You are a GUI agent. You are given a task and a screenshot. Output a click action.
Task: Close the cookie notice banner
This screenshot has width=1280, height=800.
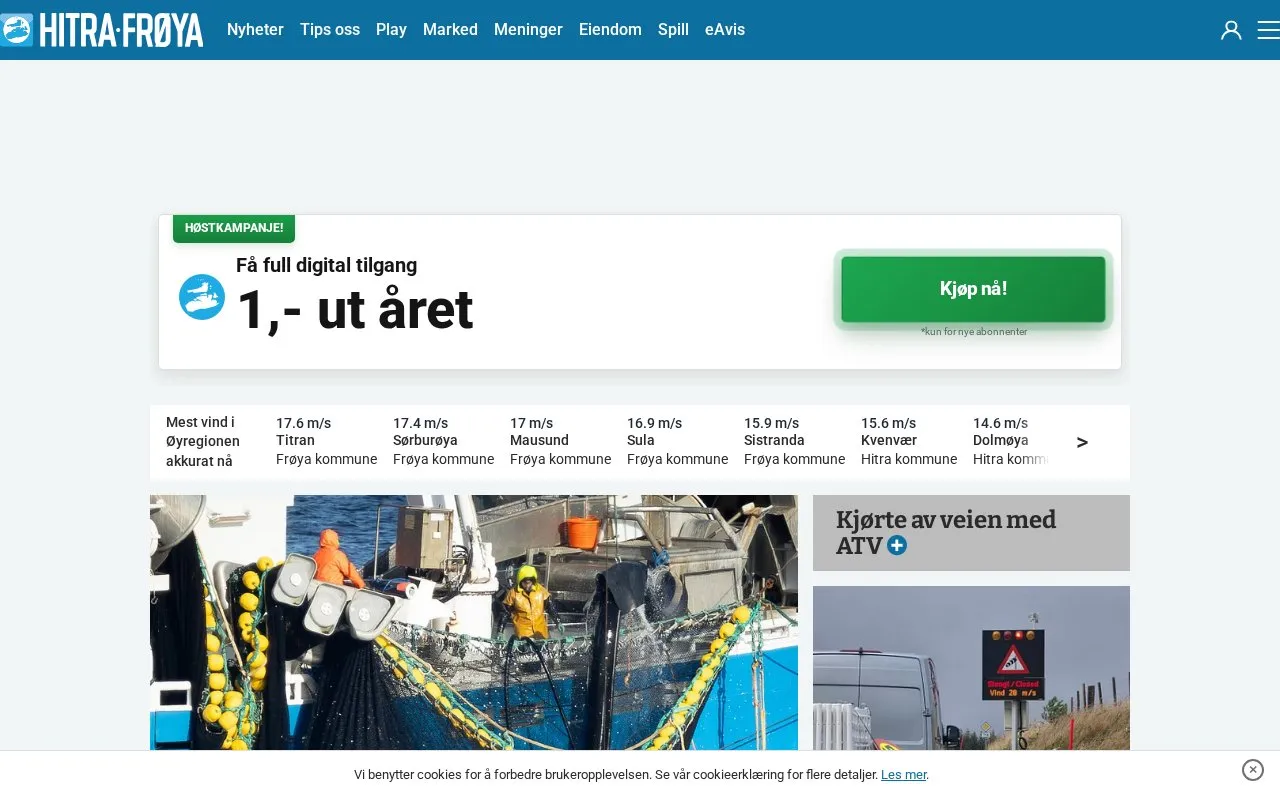point(1253,770)
